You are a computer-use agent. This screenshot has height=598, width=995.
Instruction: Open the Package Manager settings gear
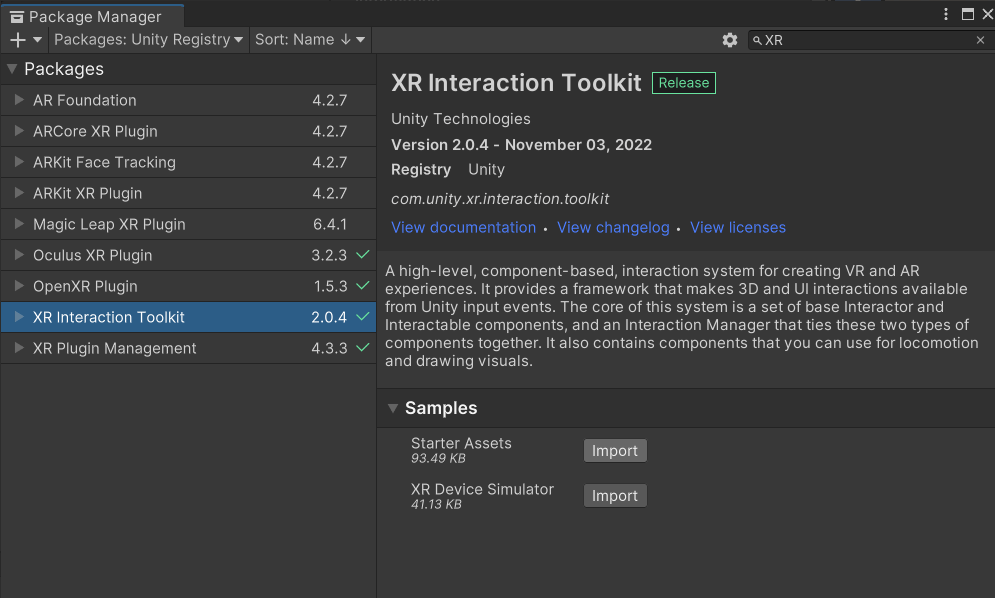click(730, 40)
